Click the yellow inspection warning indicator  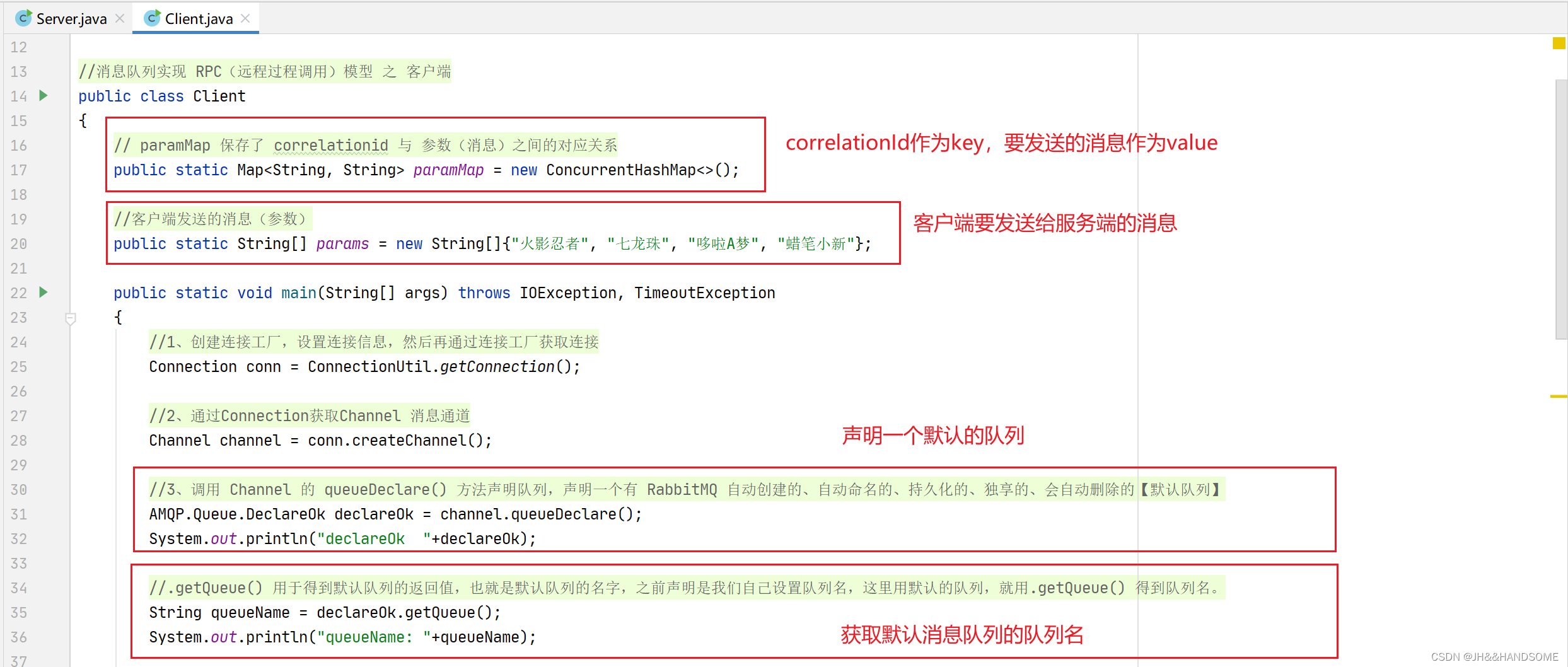click(x=1559, y=43)
